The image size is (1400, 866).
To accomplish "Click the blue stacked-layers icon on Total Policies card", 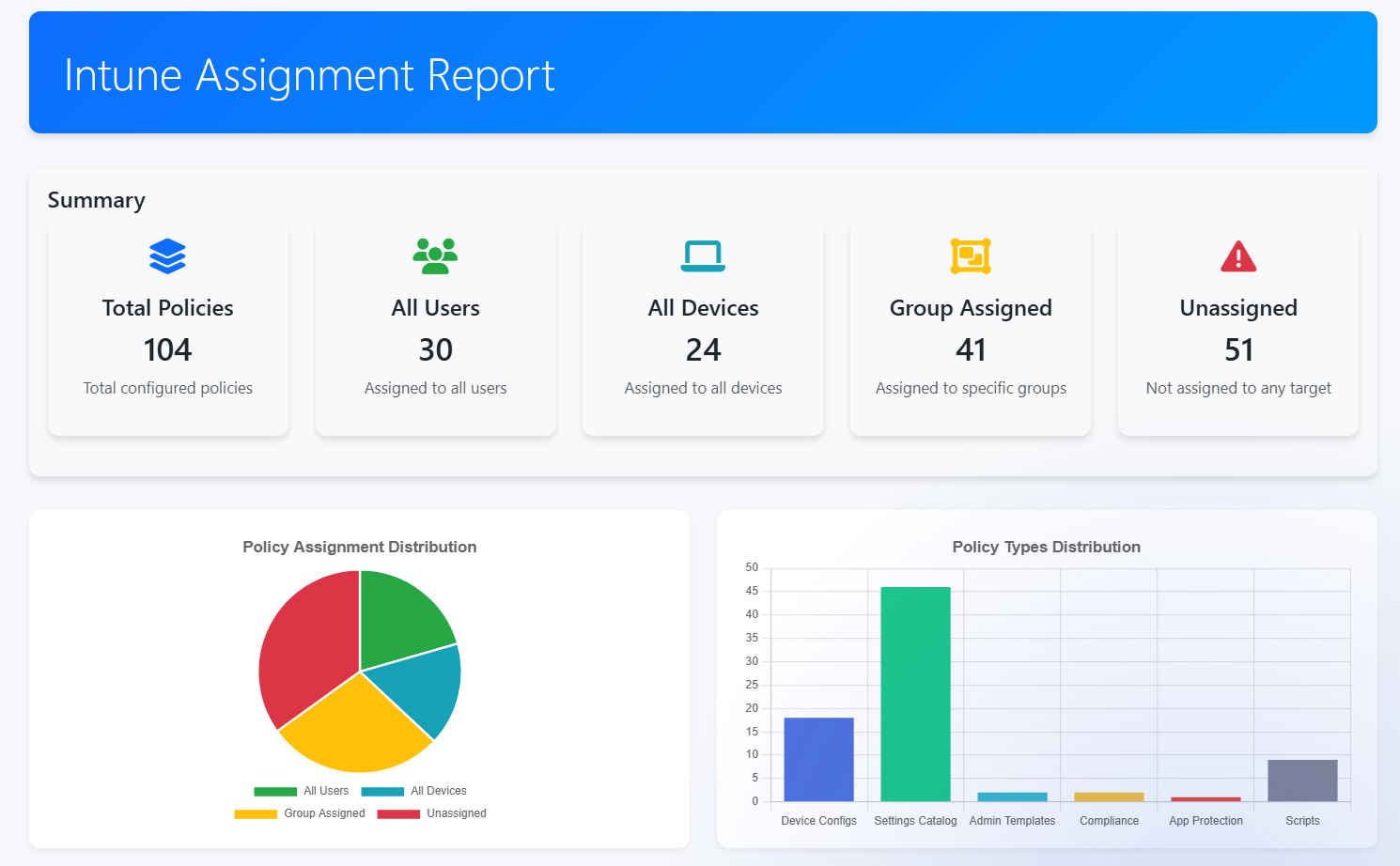I will coord(167,255).
